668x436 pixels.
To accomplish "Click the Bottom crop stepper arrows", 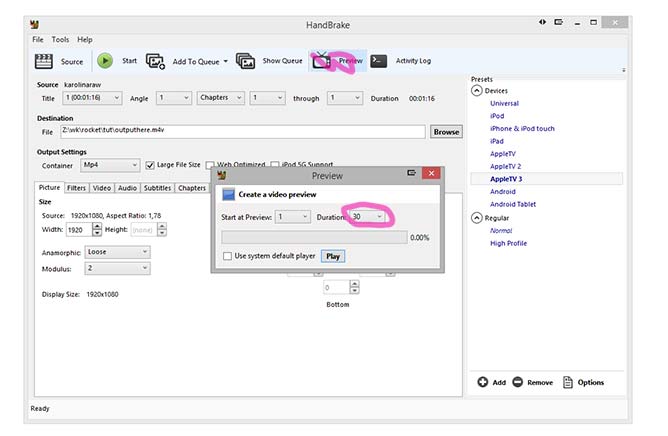I will 354,288.
